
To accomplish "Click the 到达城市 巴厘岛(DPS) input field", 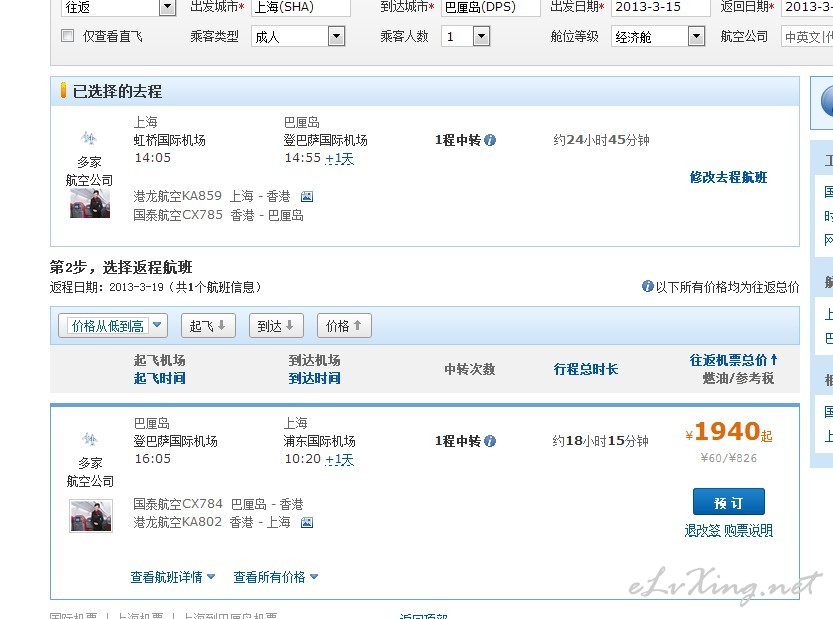I will coord(490,7).
